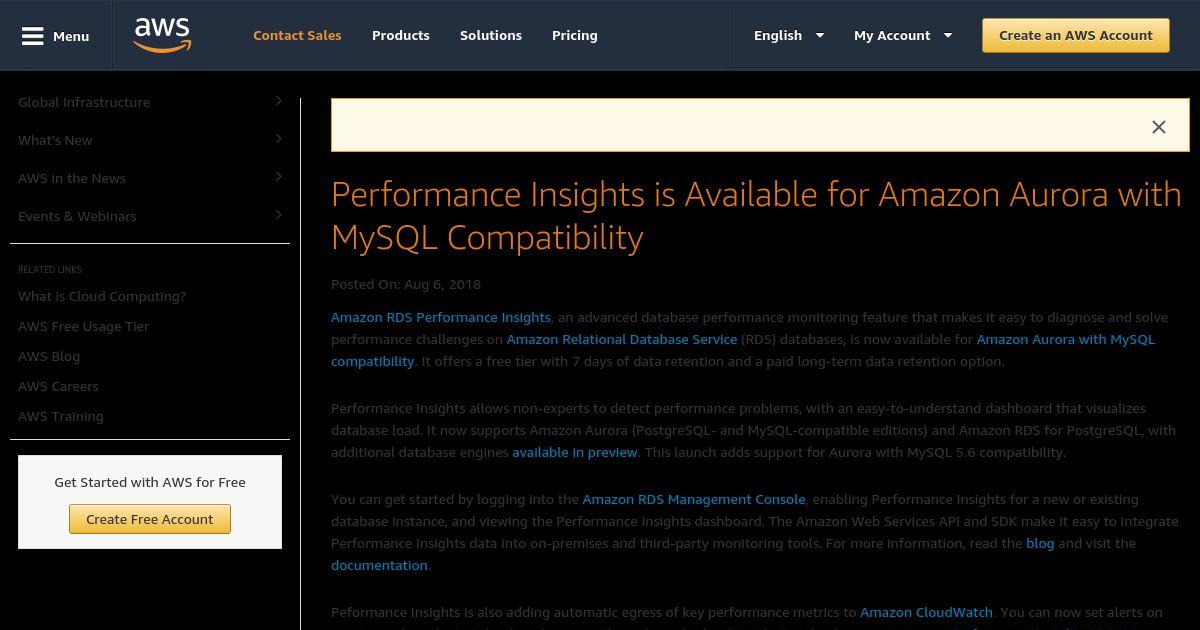Follow the blog link
Screen dimensions: 1200x630
(x=1040, y=543)
